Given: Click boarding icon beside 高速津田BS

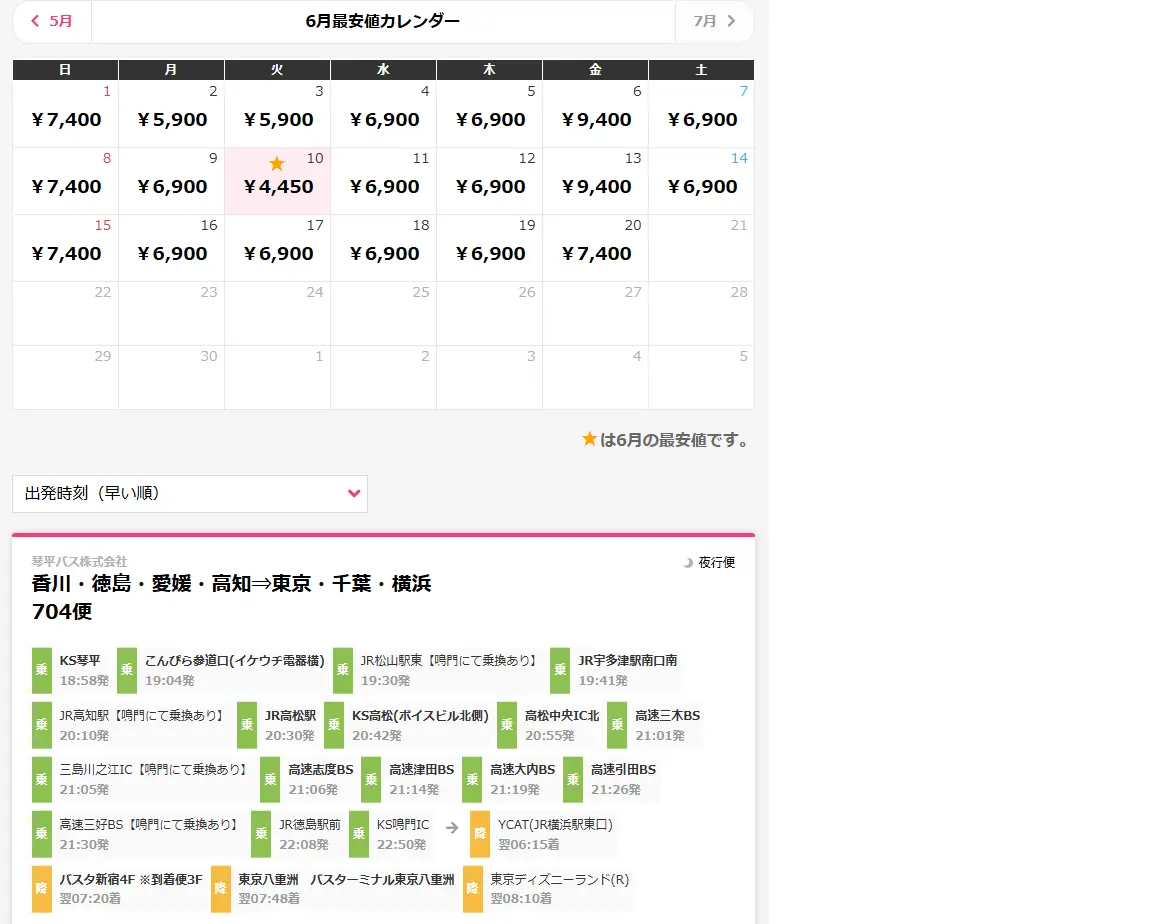Looking at the screenshot, I should [x=371, y=779].
